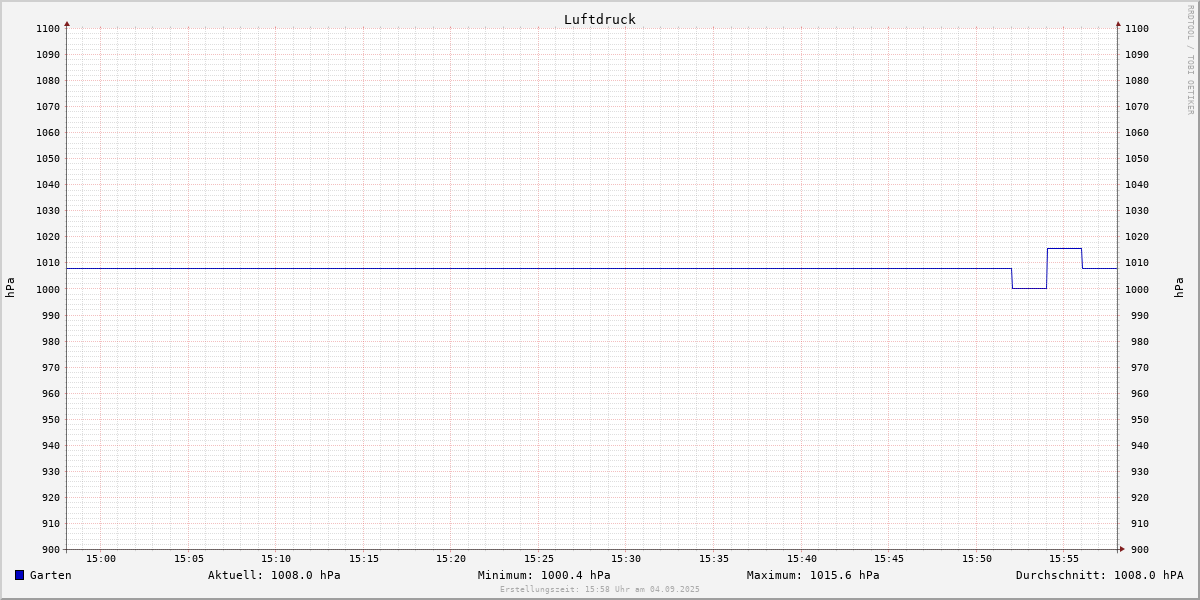1200x600 pixels.
Task: Click the 15:00 time axis label
Action: point(101,559)
